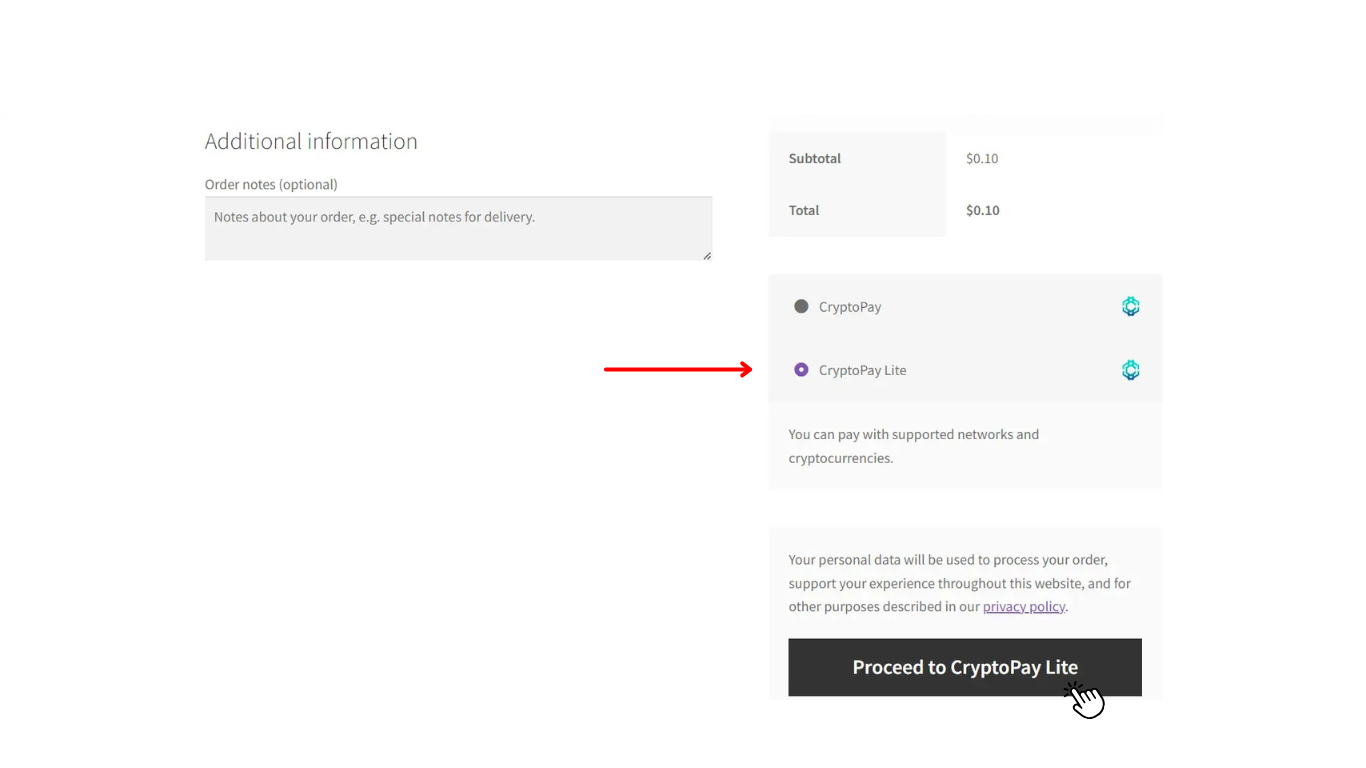Screen dimensions: 1366x768
Task: Click the Order notes resize handle
Action: [707, 256]
